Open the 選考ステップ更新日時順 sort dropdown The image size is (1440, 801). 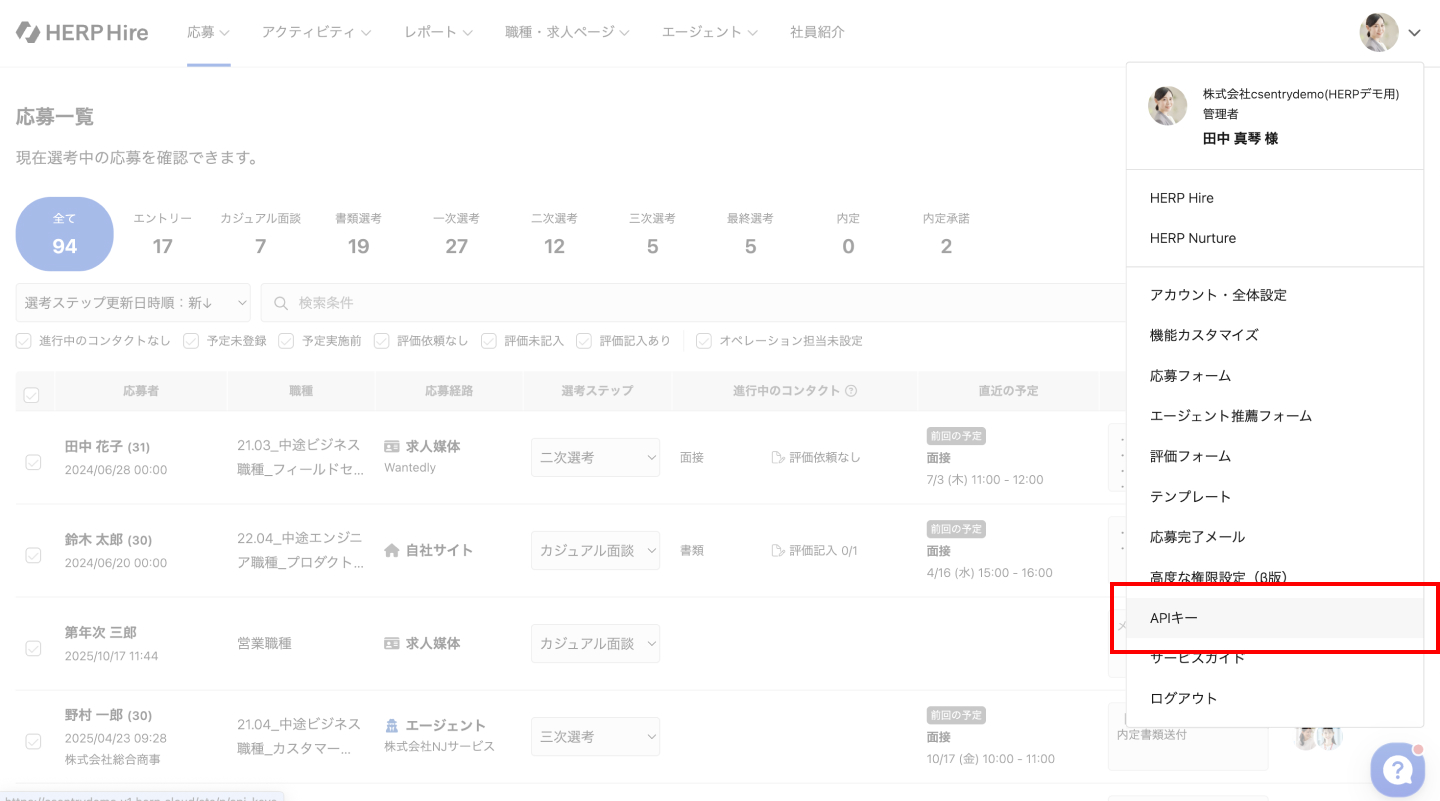(133, 303)
